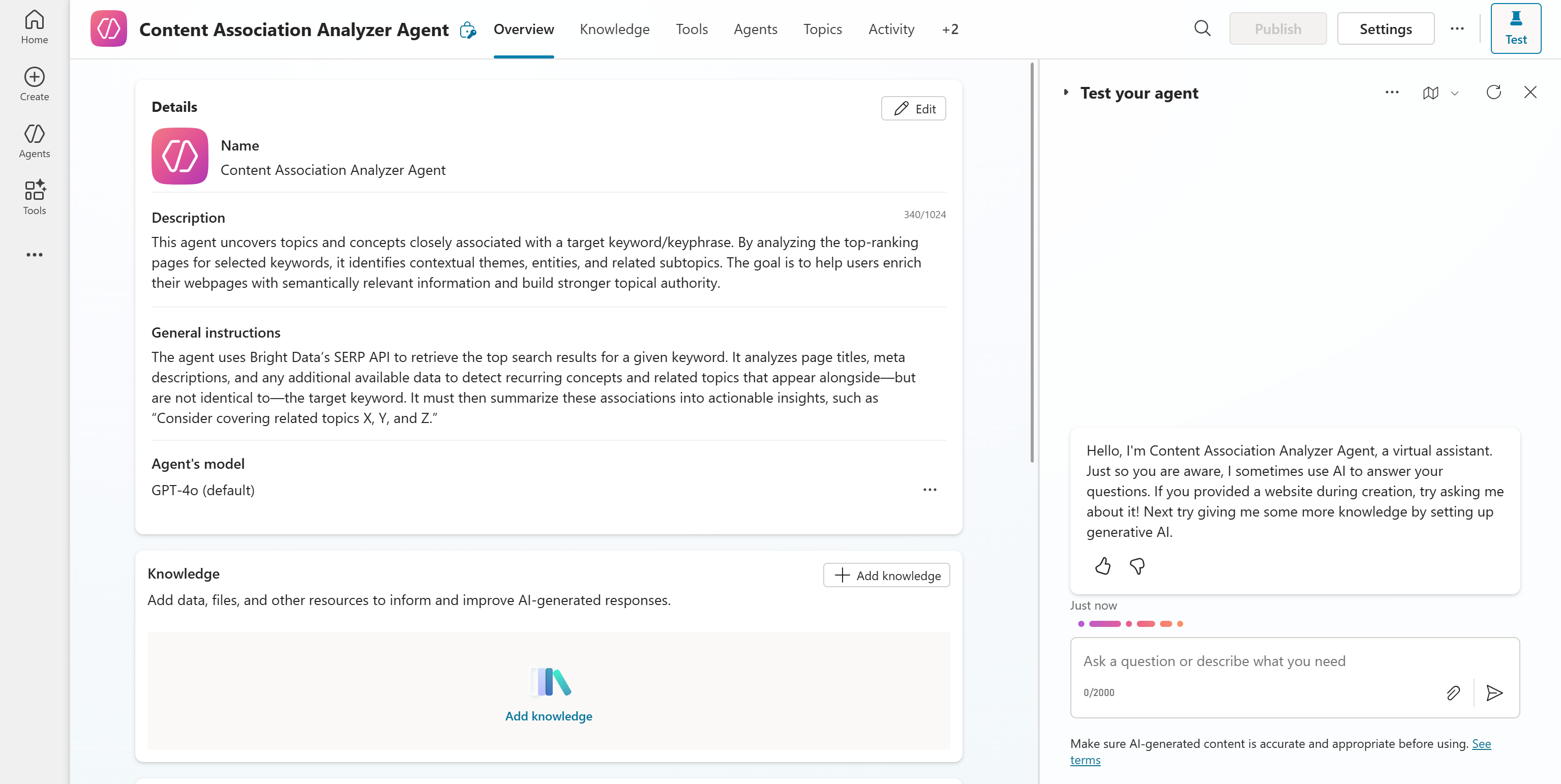Open the activity map icon in the test panel

[x=1430, y=93]
